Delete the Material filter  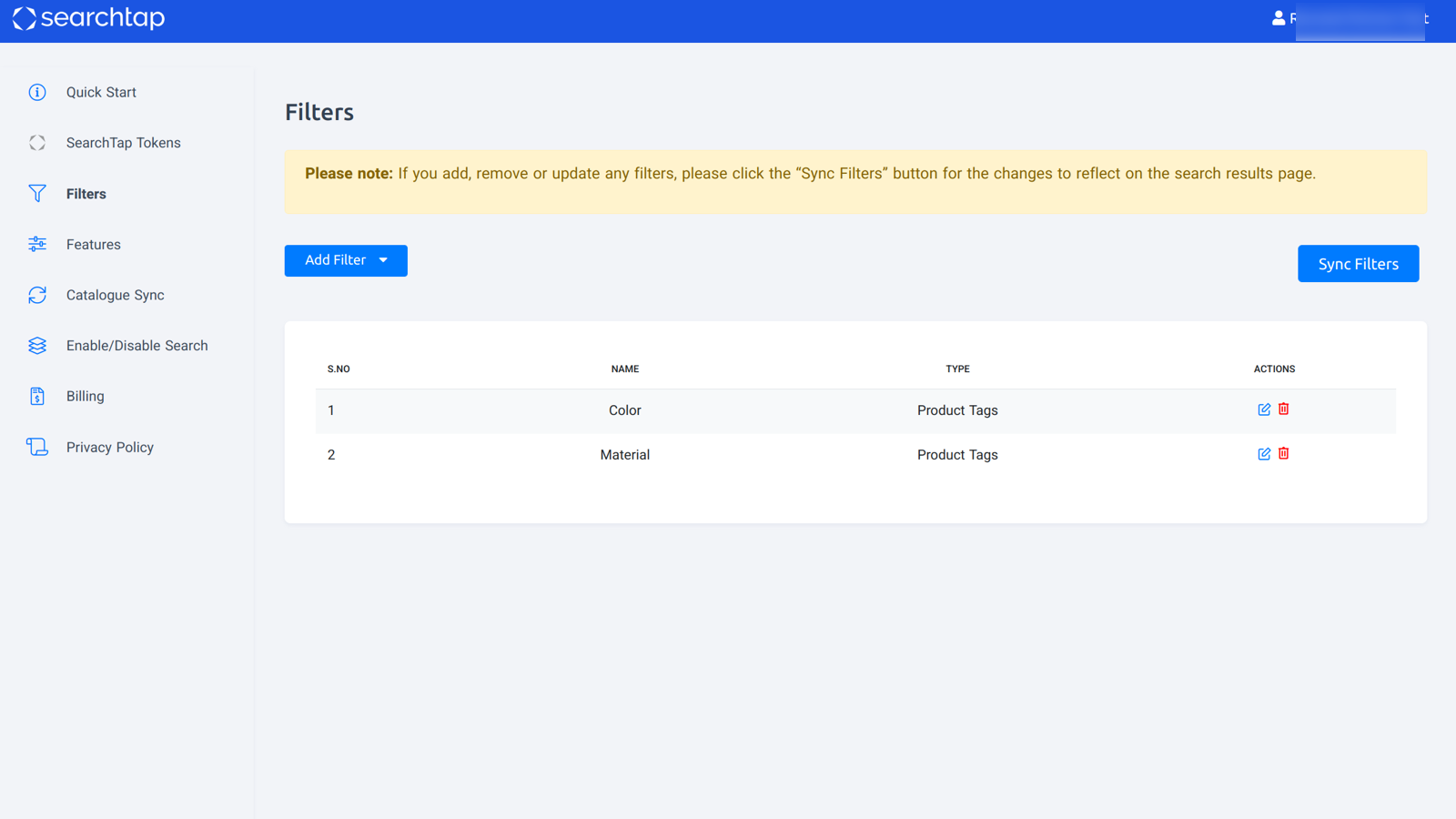click(1284, 453)
